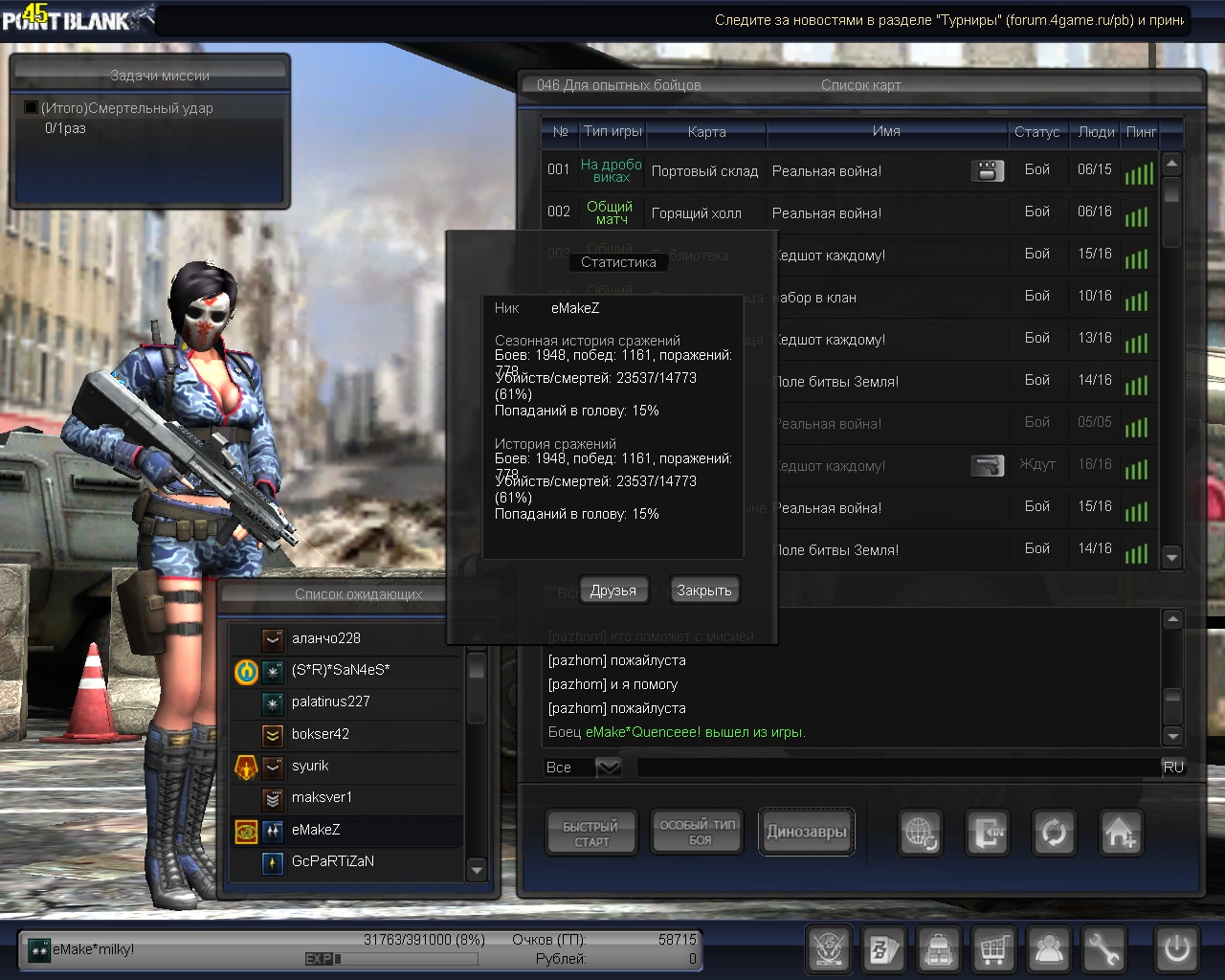Image resolution: width=1225 pixels, height=980 pixels.
Task: Click the Закрыть button in statistics
Action: 703,590
